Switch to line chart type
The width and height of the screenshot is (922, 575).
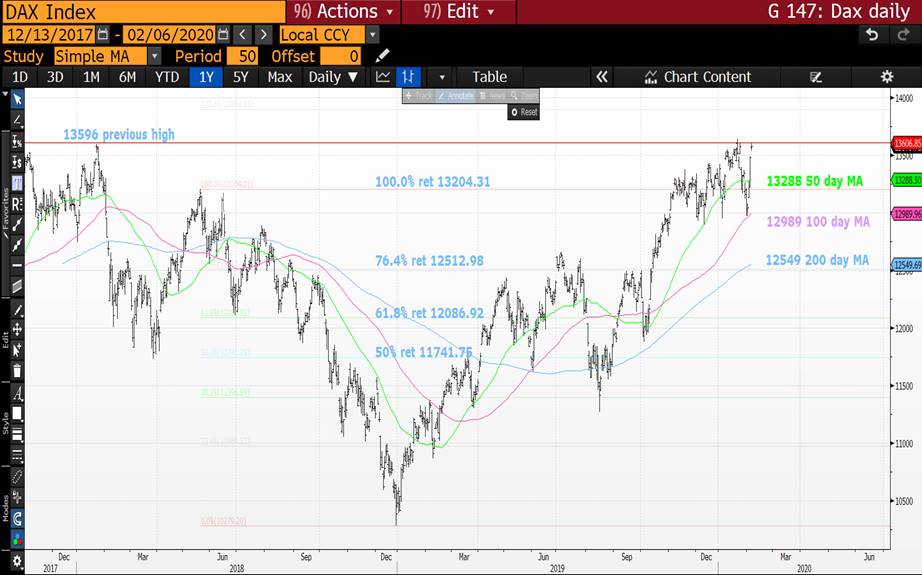tap(383, 77)
